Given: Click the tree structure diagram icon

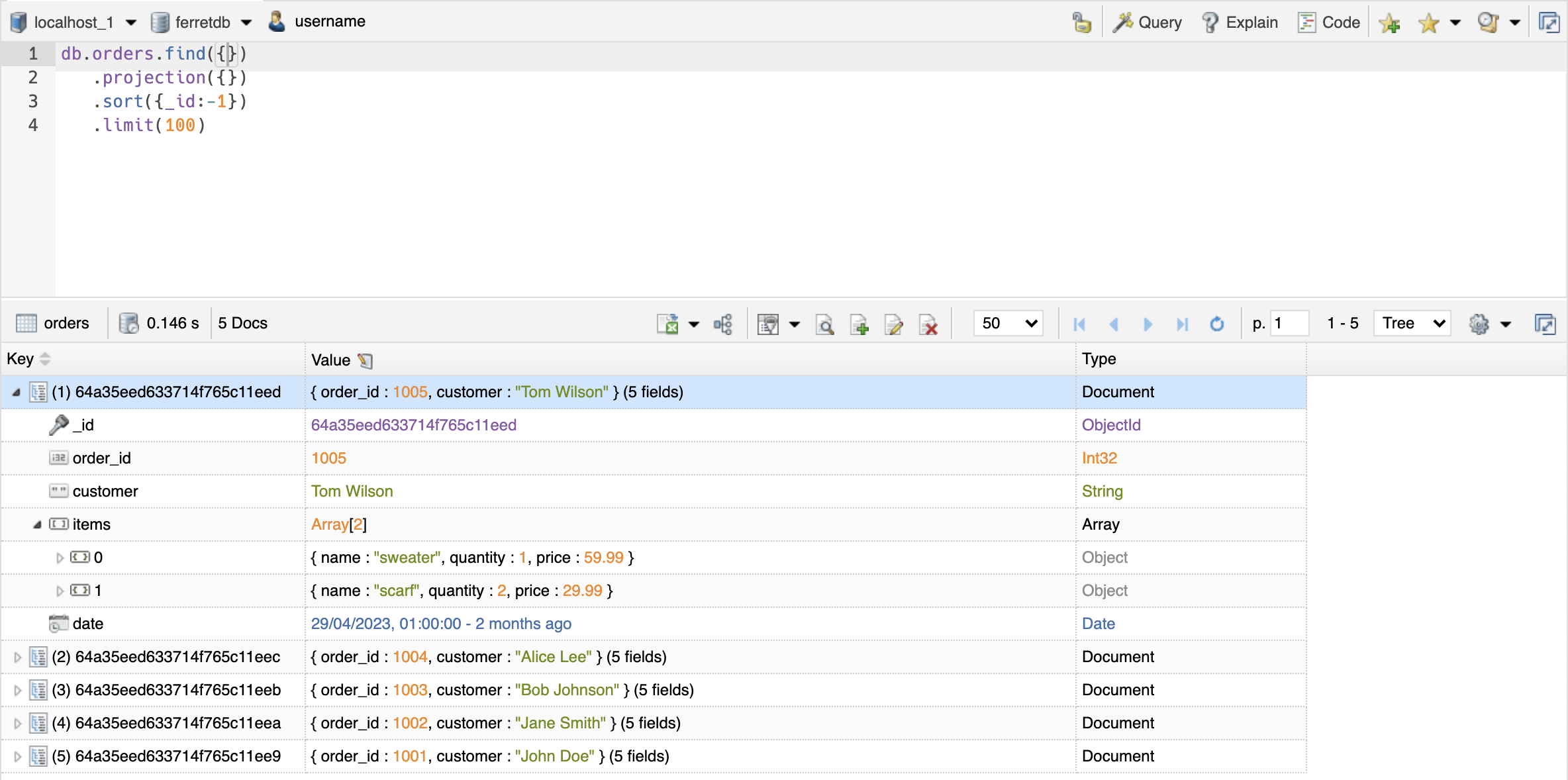Looking at the screenshot, I should [x=723, y=324].
